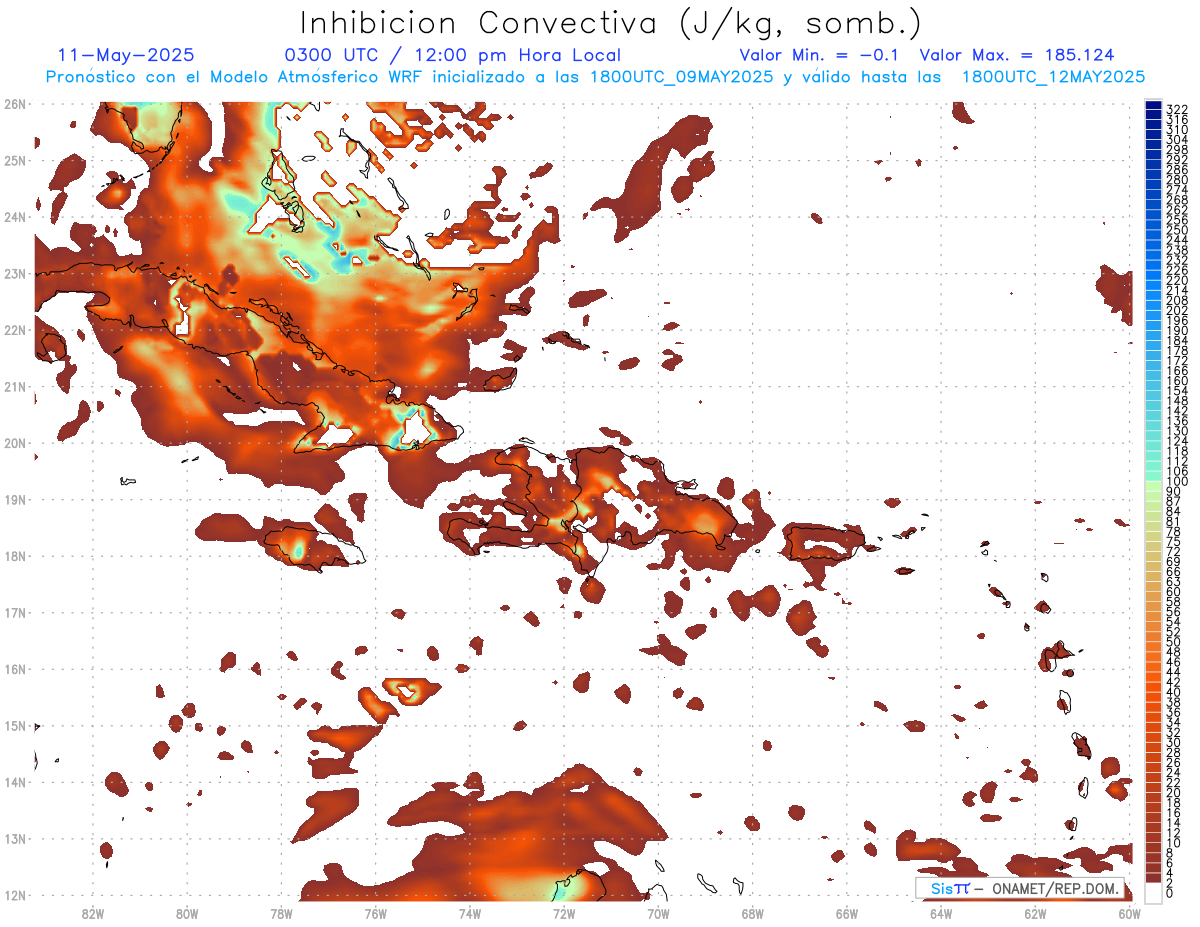Click the "74W" longitude label
This screenshot has height=927, width=1200.
469,913
